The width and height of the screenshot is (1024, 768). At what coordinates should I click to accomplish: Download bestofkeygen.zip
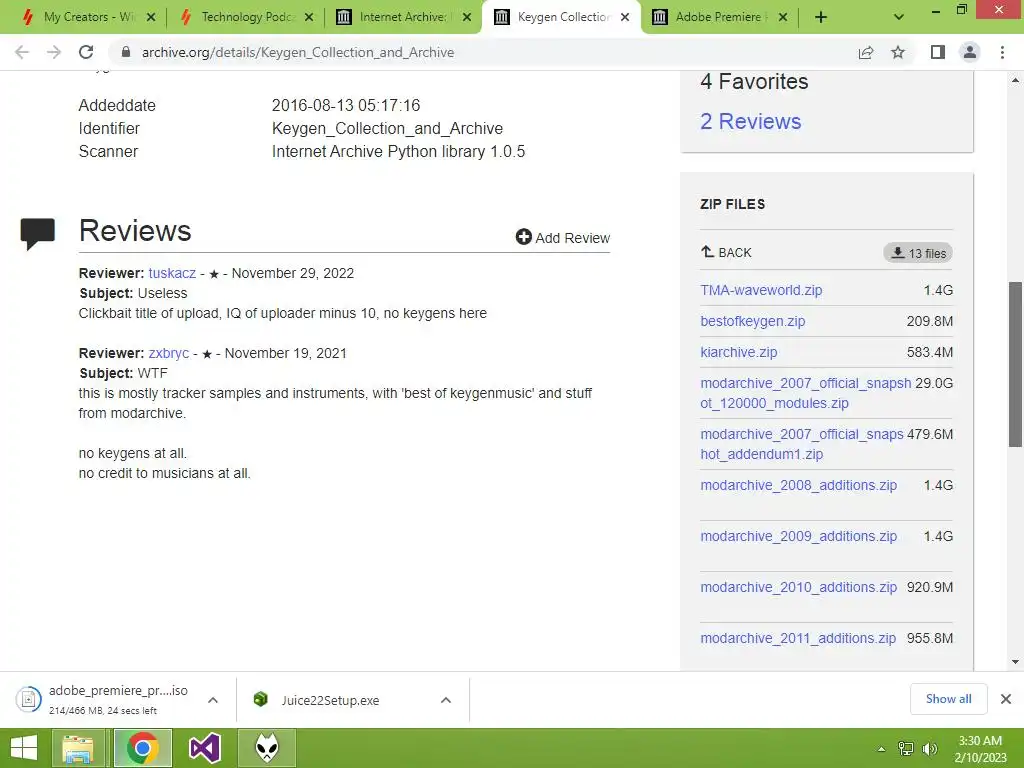point(752,321)
